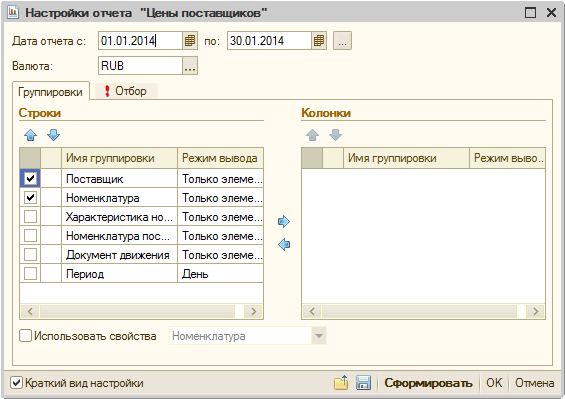Expand the Номенклатура properties dropdown

coord(319,336)
